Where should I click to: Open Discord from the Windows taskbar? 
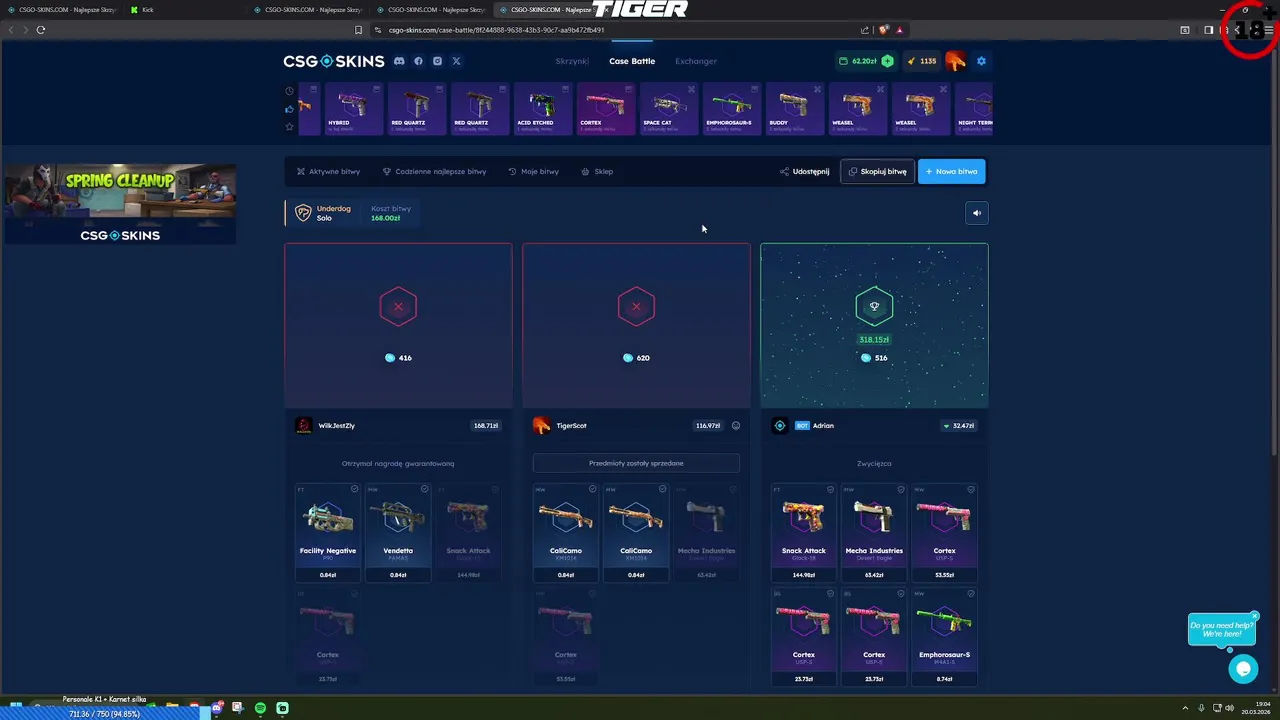tap(216, 708)
